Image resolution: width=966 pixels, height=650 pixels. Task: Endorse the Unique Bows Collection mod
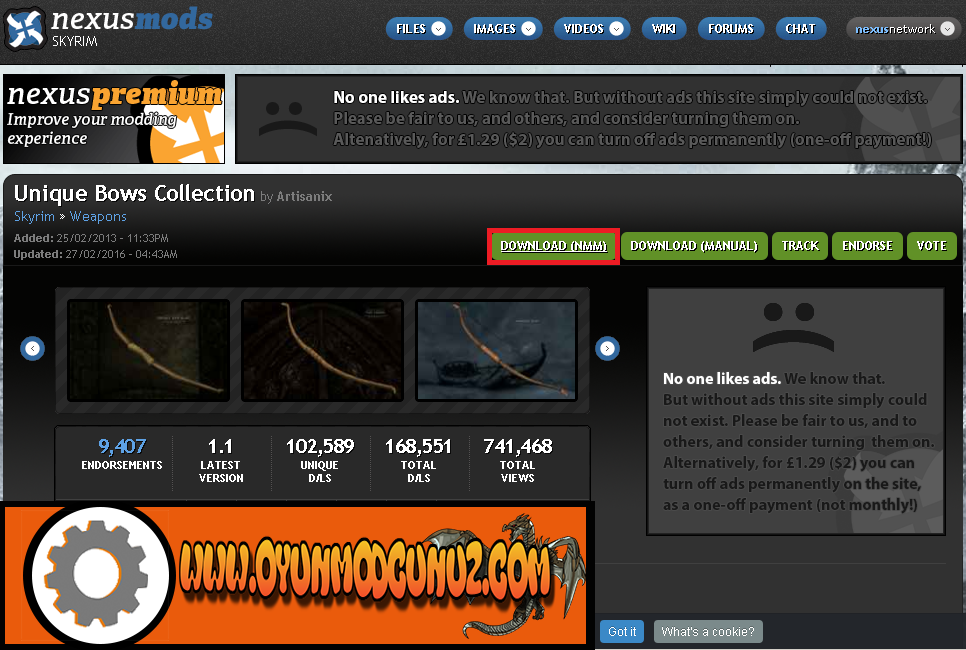point(867,246)
